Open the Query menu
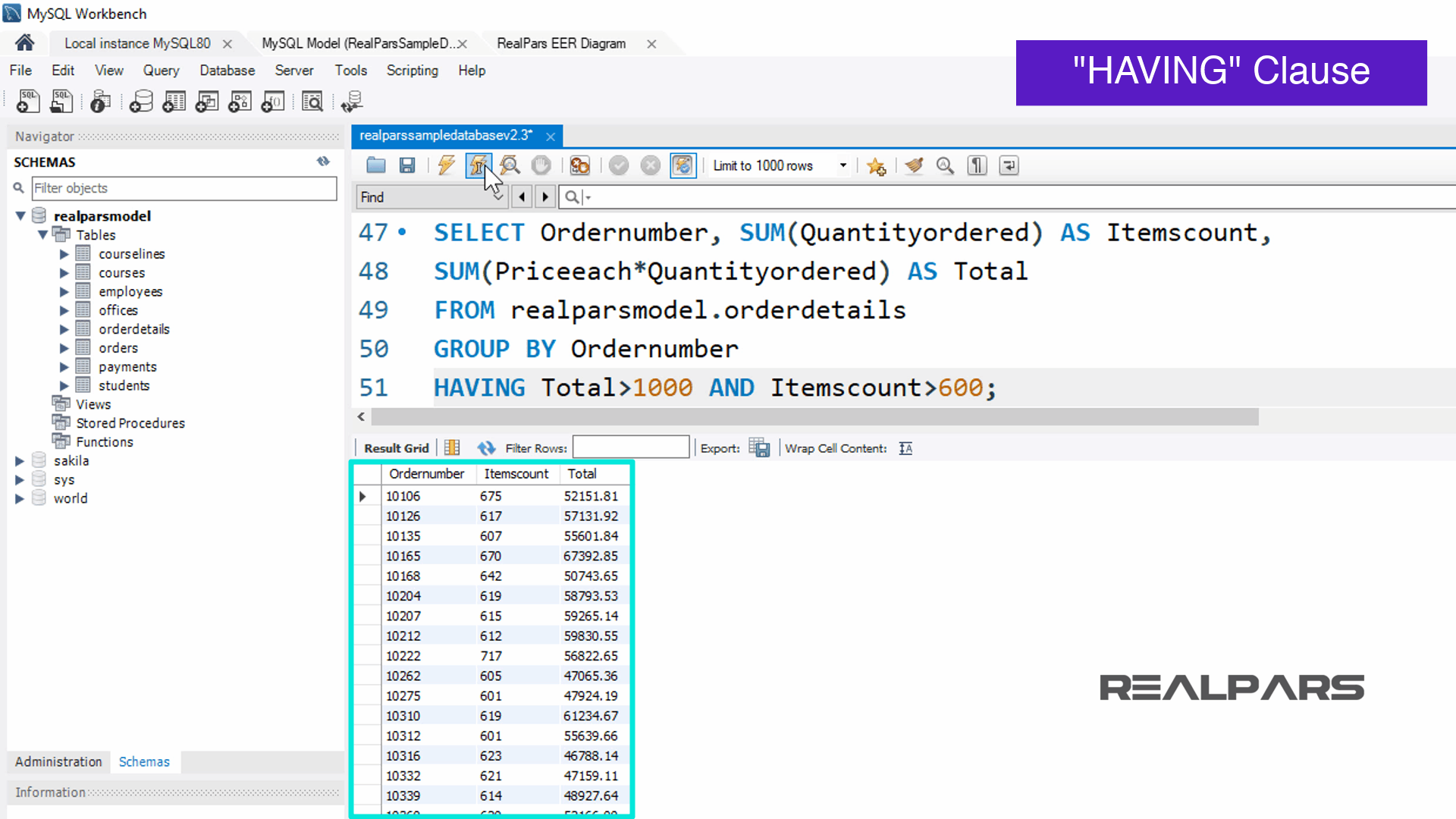The image size is (1456, 819). (x=161, y=71)
